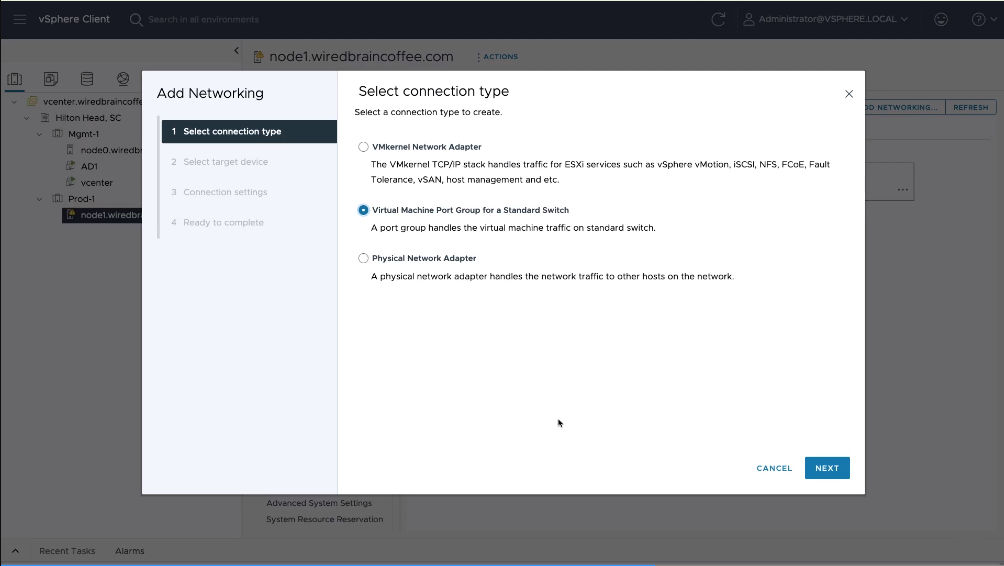Collapse the Hilton Head, SC datacenter node
This screenshot has height=566, width=1004.
[27, 117]
